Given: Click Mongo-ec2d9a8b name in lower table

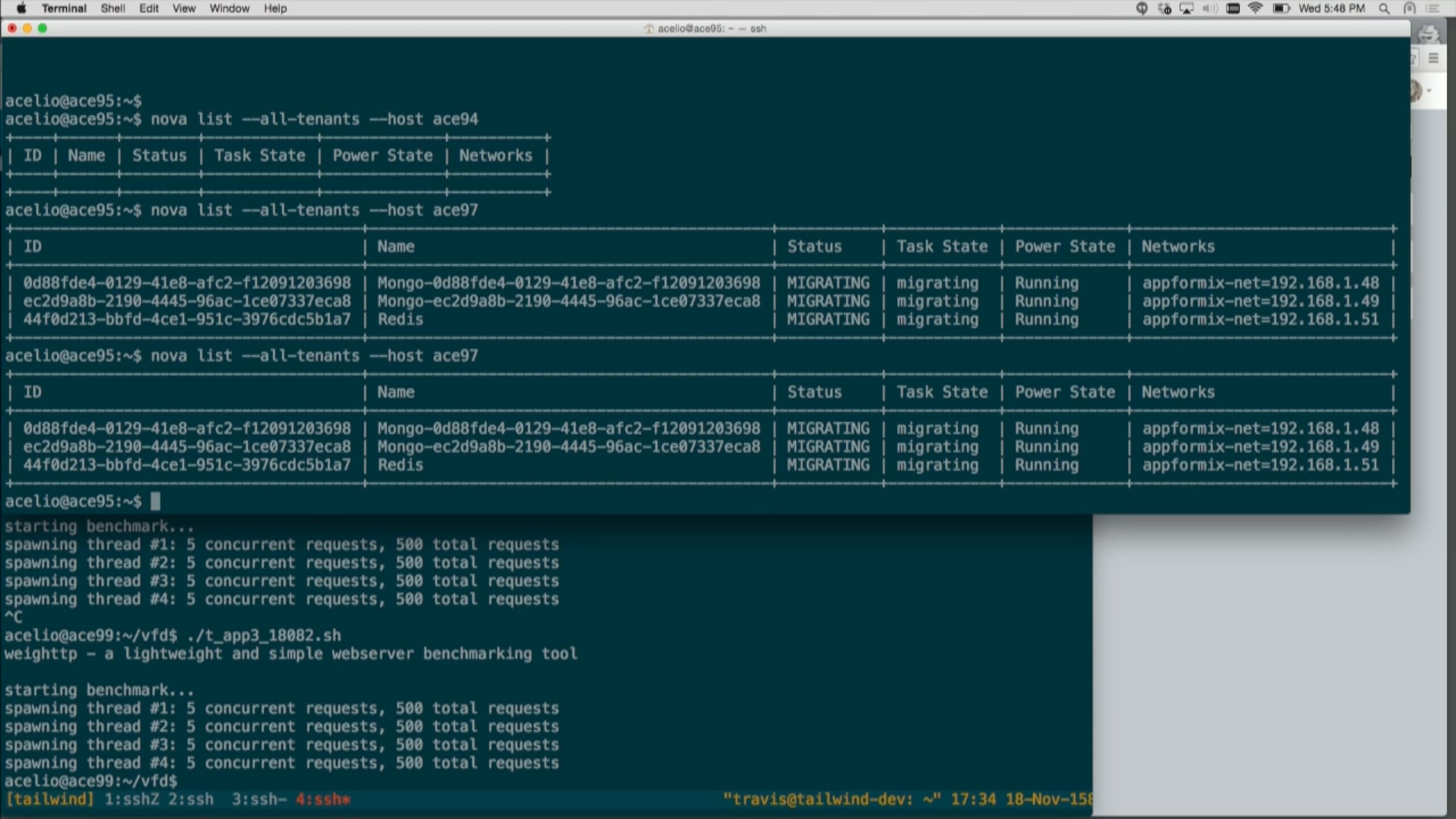Looking at the screenshot, I should [x=568, y=447].
